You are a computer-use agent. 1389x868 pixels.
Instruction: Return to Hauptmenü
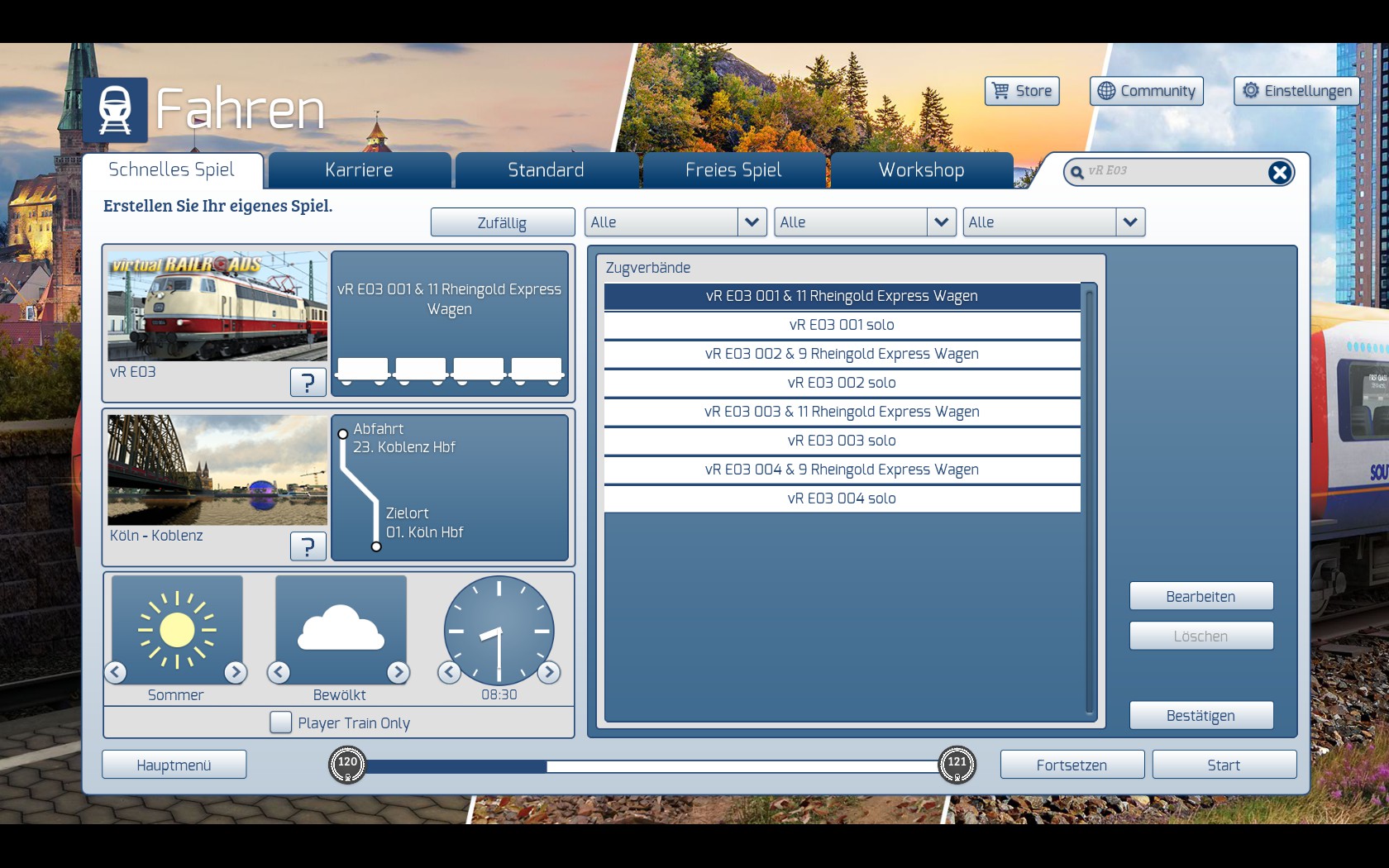pyautogui.click(x=174, y=765)
